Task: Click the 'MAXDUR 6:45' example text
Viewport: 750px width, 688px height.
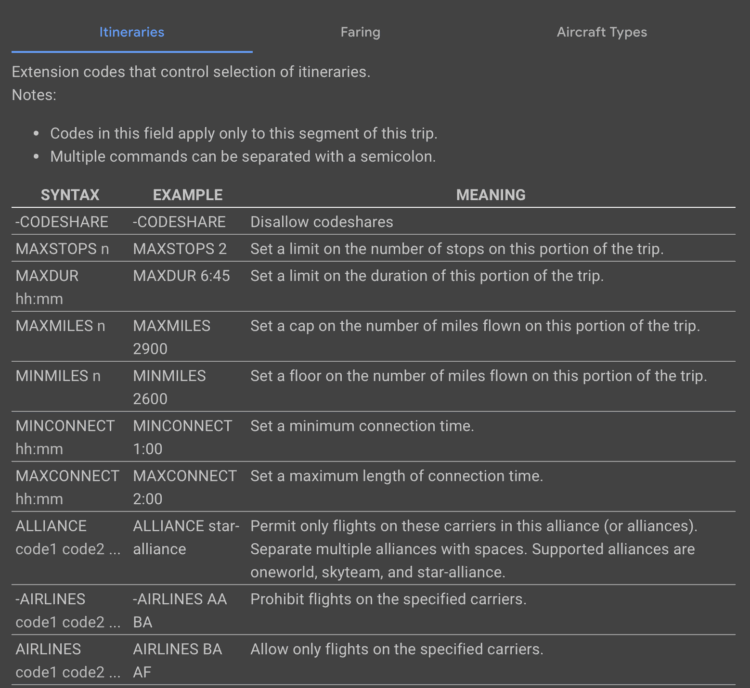Action: (x=181, y=275)
